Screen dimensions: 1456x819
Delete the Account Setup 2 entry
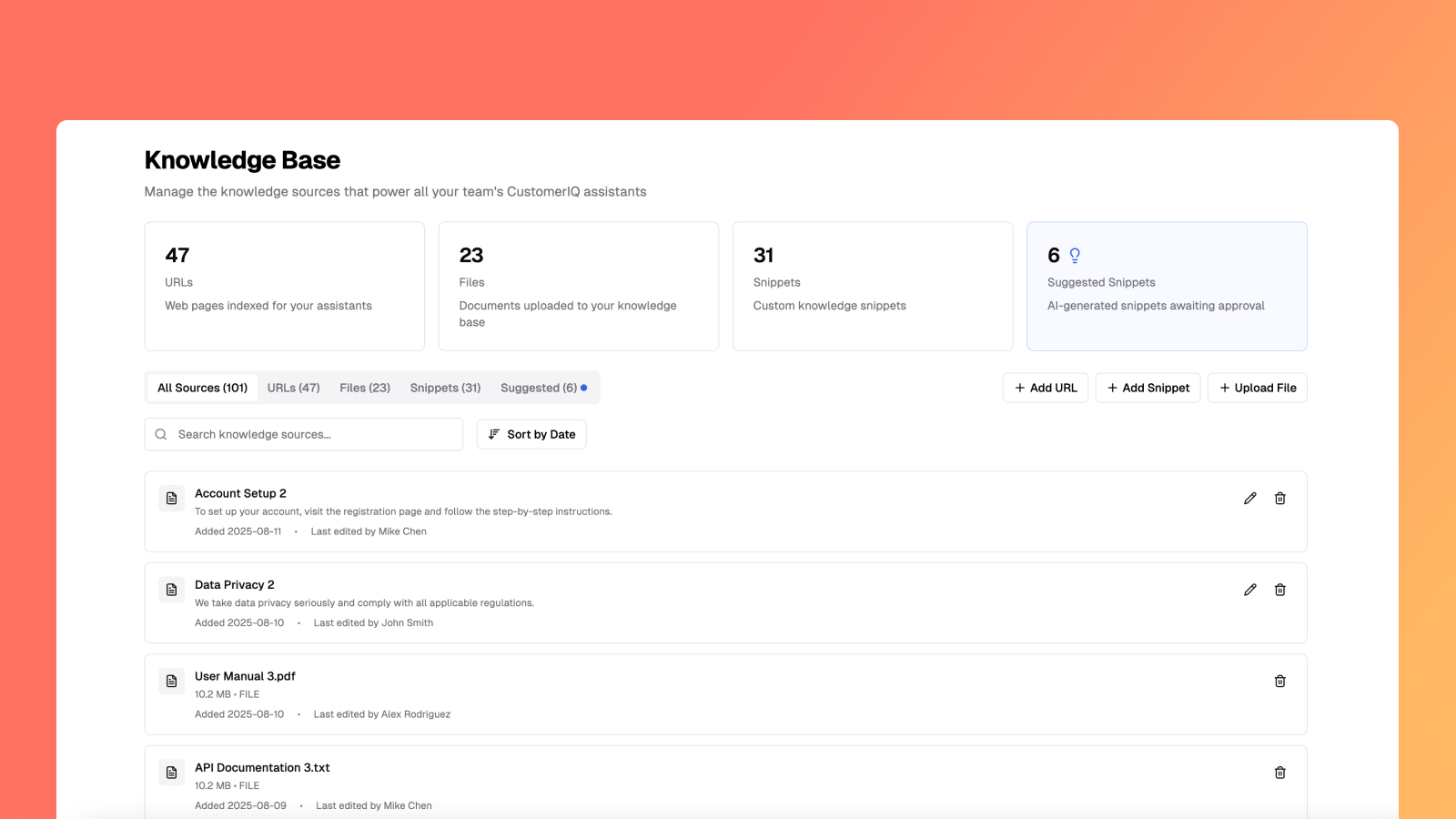(1280, 499)
